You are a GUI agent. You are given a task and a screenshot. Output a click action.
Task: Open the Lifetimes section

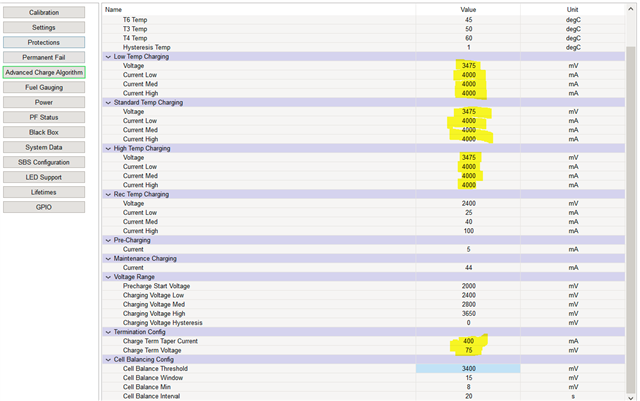(x=44, y=192)
